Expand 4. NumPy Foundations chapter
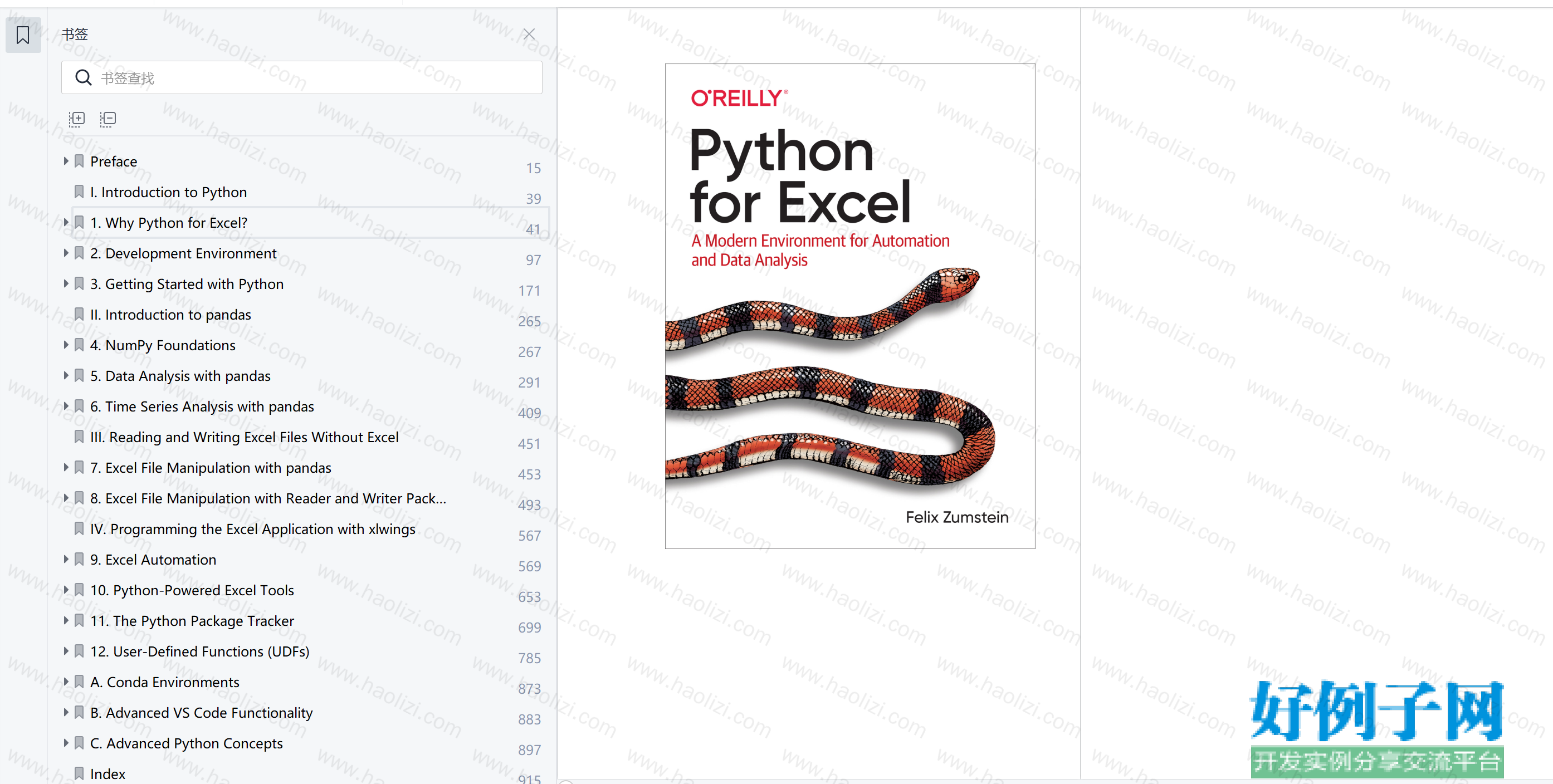This screenshot has width=1553, height=784. [x=66, y=345]
